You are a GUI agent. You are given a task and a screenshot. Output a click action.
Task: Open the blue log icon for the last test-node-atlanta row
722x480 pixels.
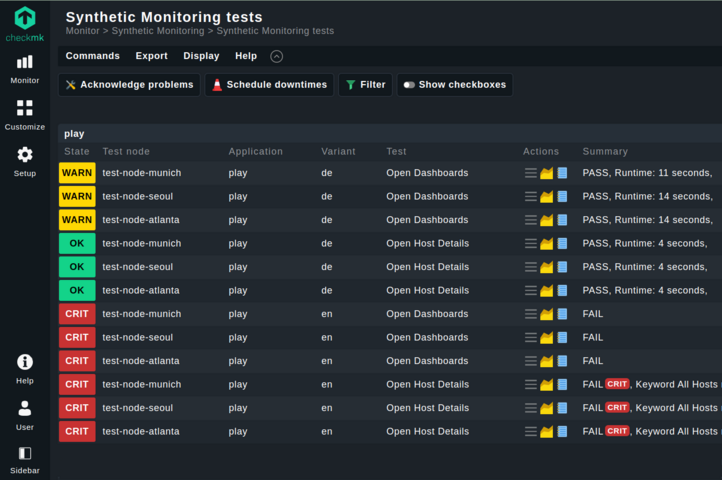(x=562, y=432)
